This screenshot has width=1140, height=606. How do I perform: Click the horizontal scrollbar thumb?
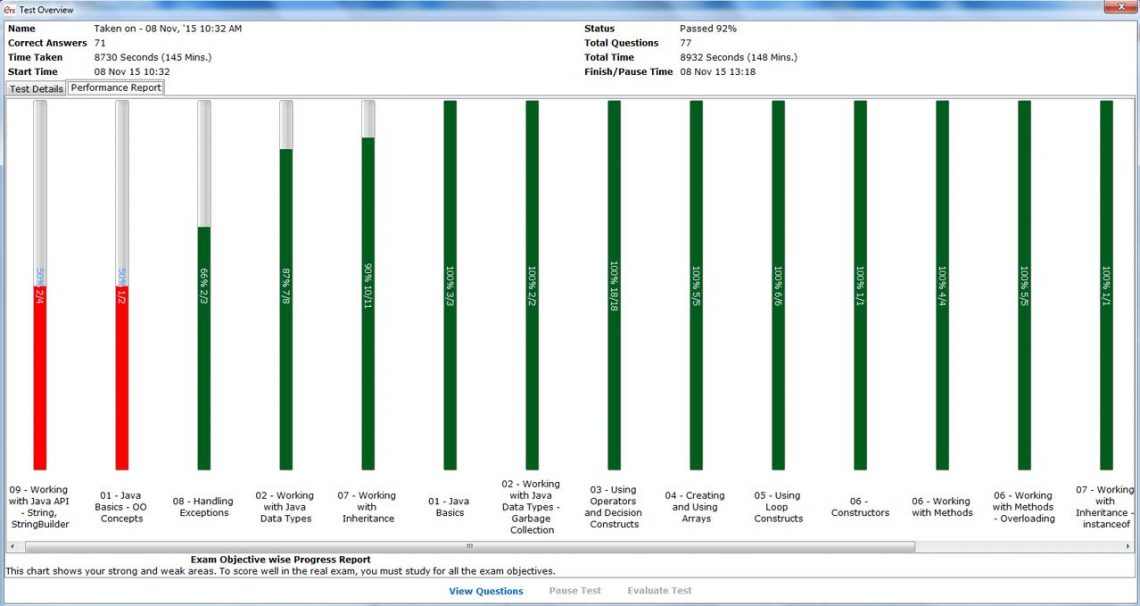468,546
